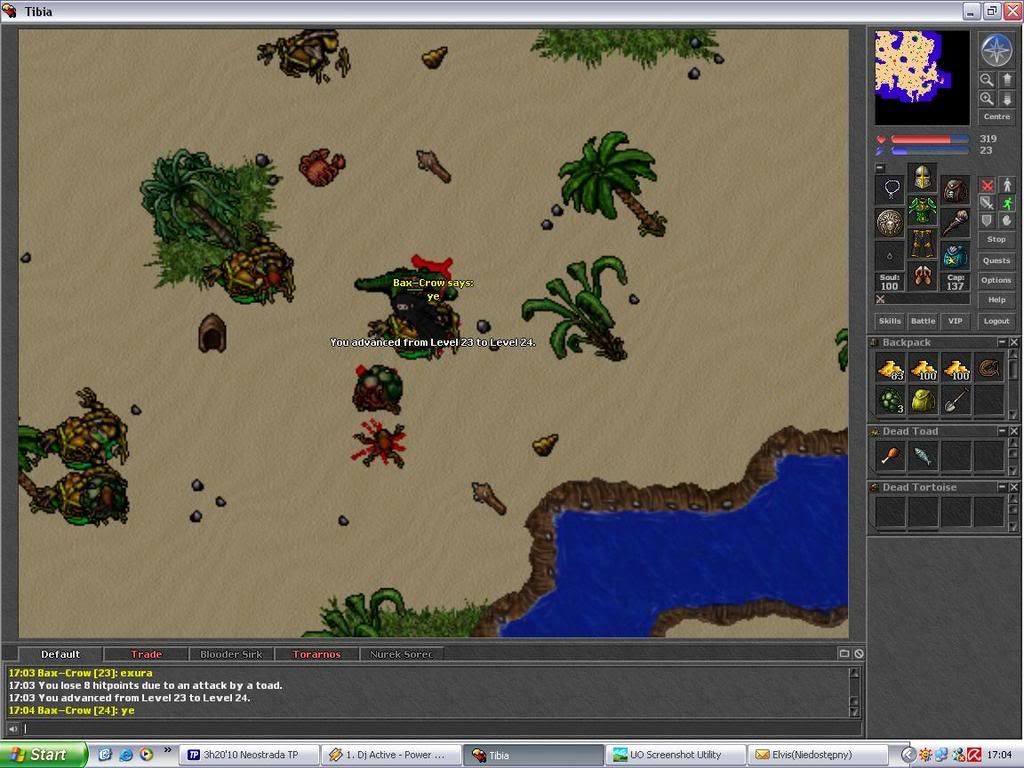Open Blooder Sirk chat tab
Screen dimensions: 1024x768
(x=231, y=654)
